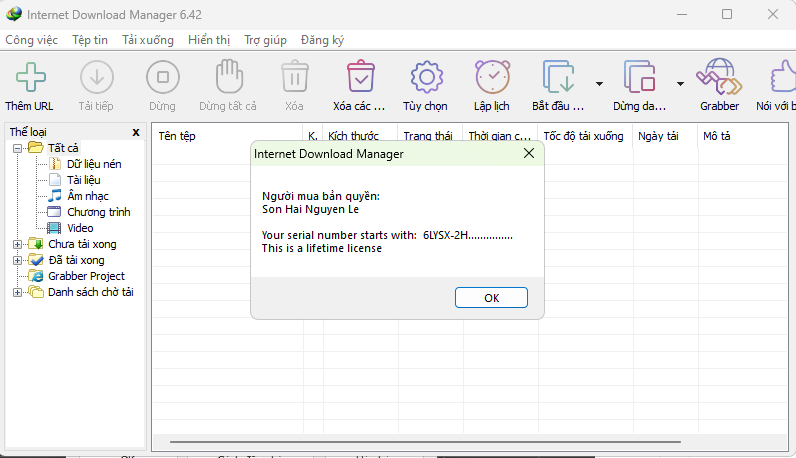Confirm the license dialog with OK
The width and height of the screenshot is (796, 458).
coord(491,298)
